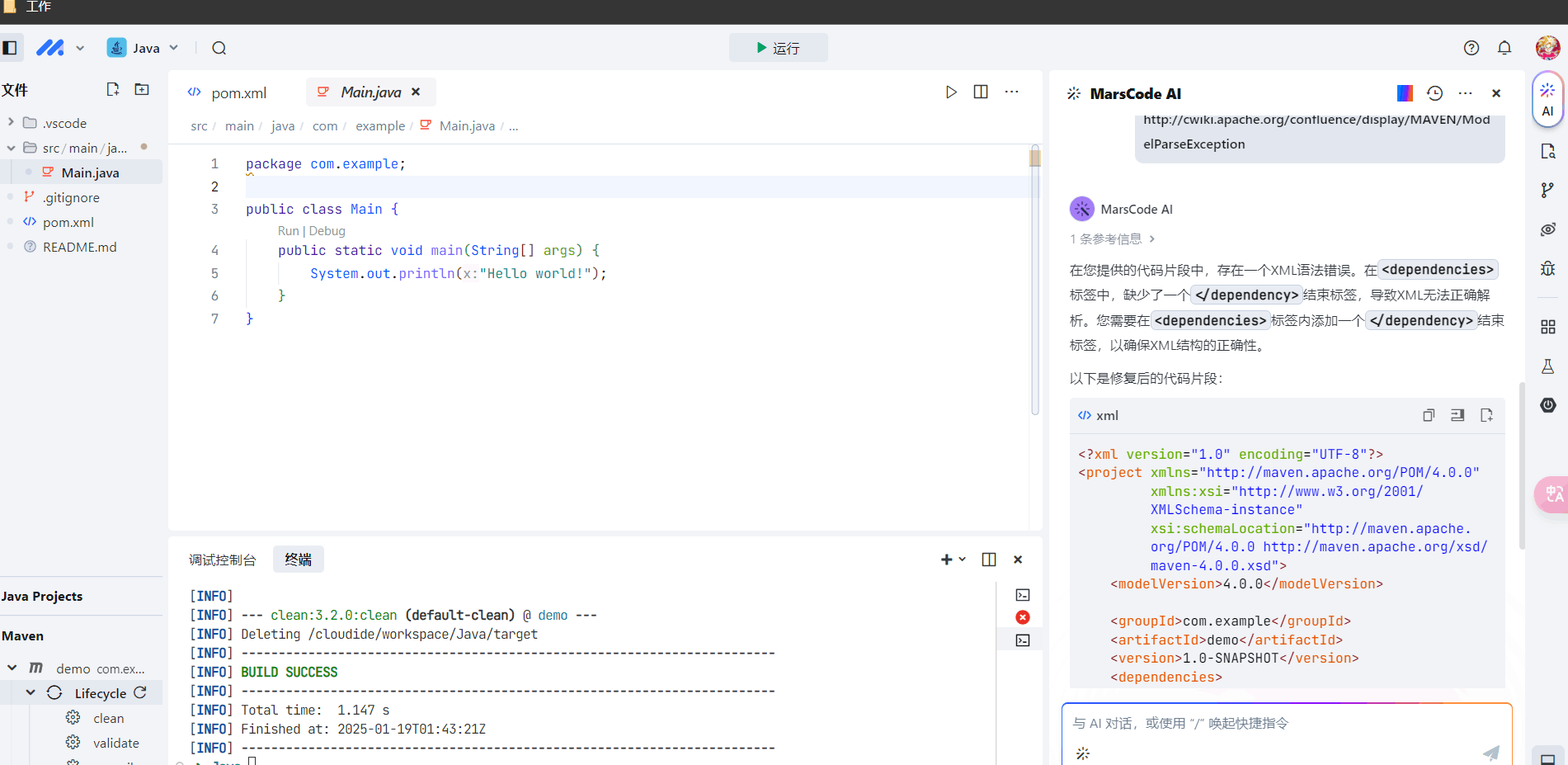Click the colorful theme swatch in MarsCode AI
Image resolution: width=1568 pixels, height=765 pixels.
point(1405,93)
